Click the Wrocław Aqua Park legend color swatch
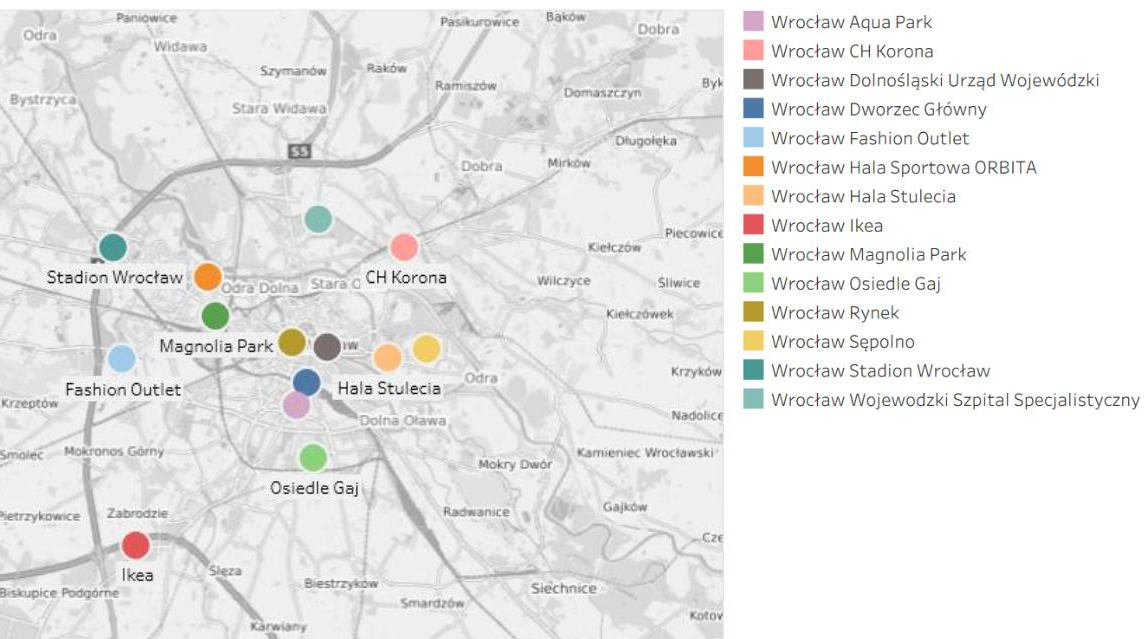 [754, 22]
